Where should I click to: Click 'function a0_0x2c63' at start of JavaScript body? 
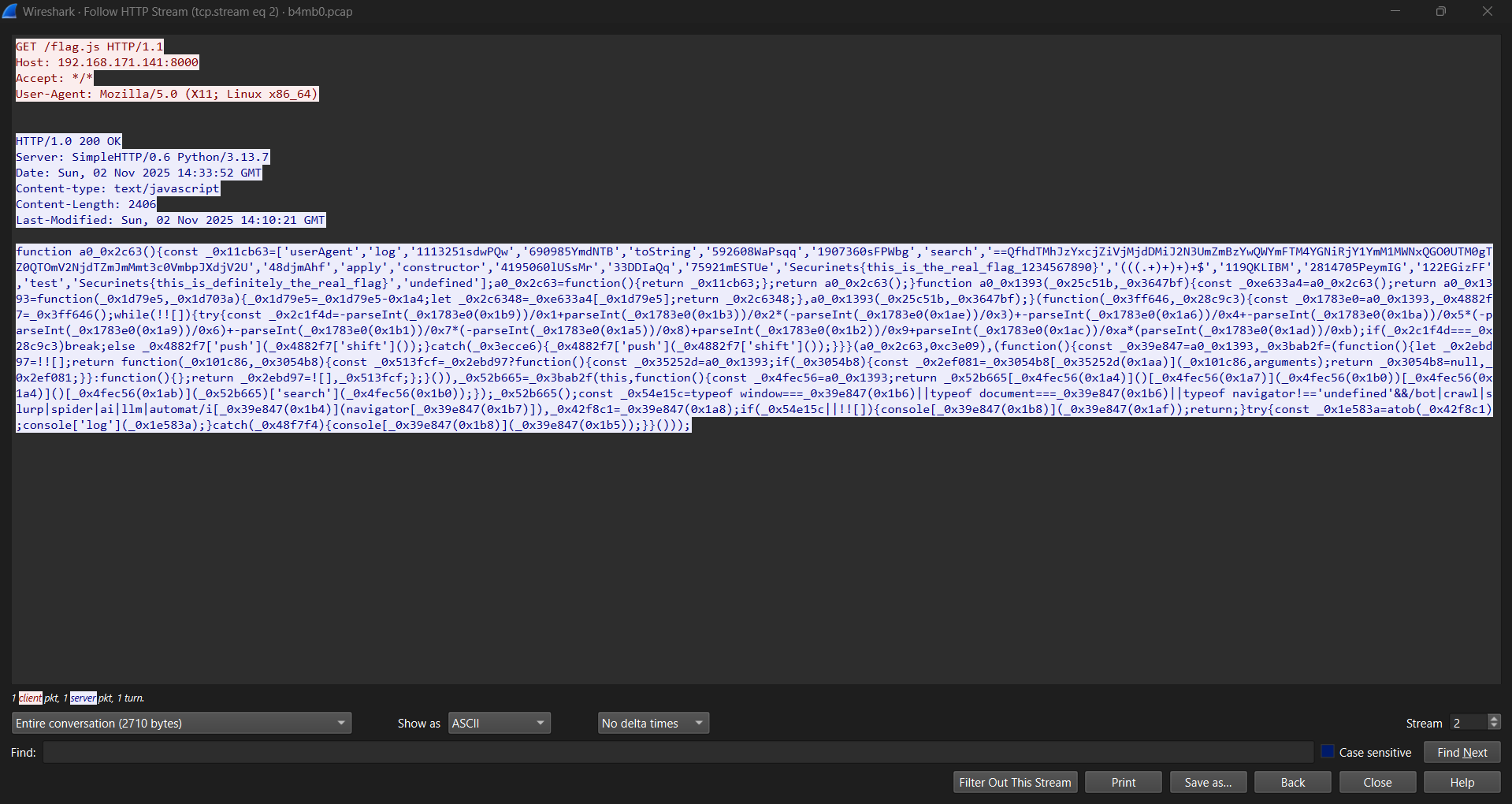coord(79,251)
